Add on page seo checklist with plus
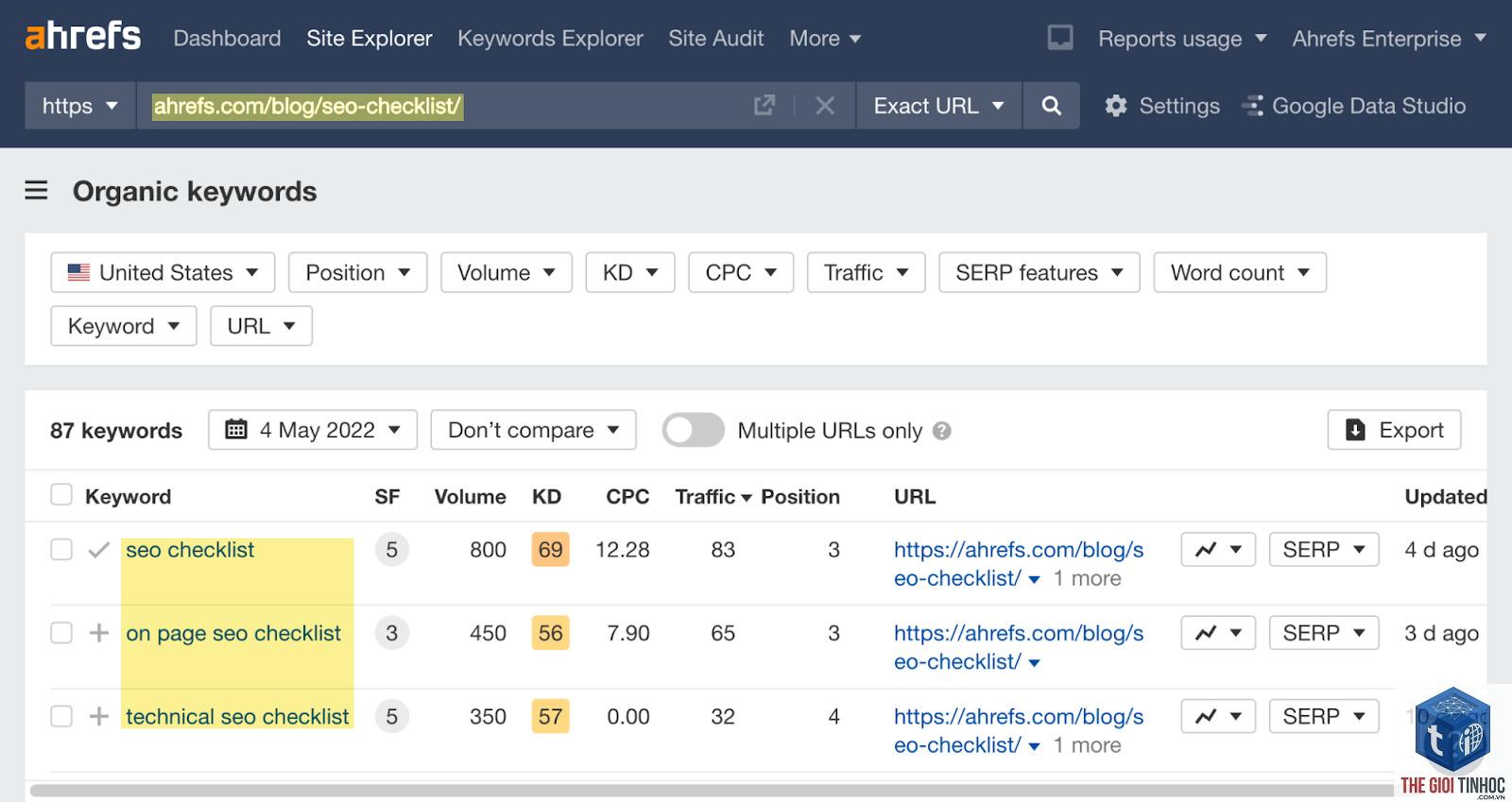Screen dimensions: 1512x802 click(x=98, y=633)
